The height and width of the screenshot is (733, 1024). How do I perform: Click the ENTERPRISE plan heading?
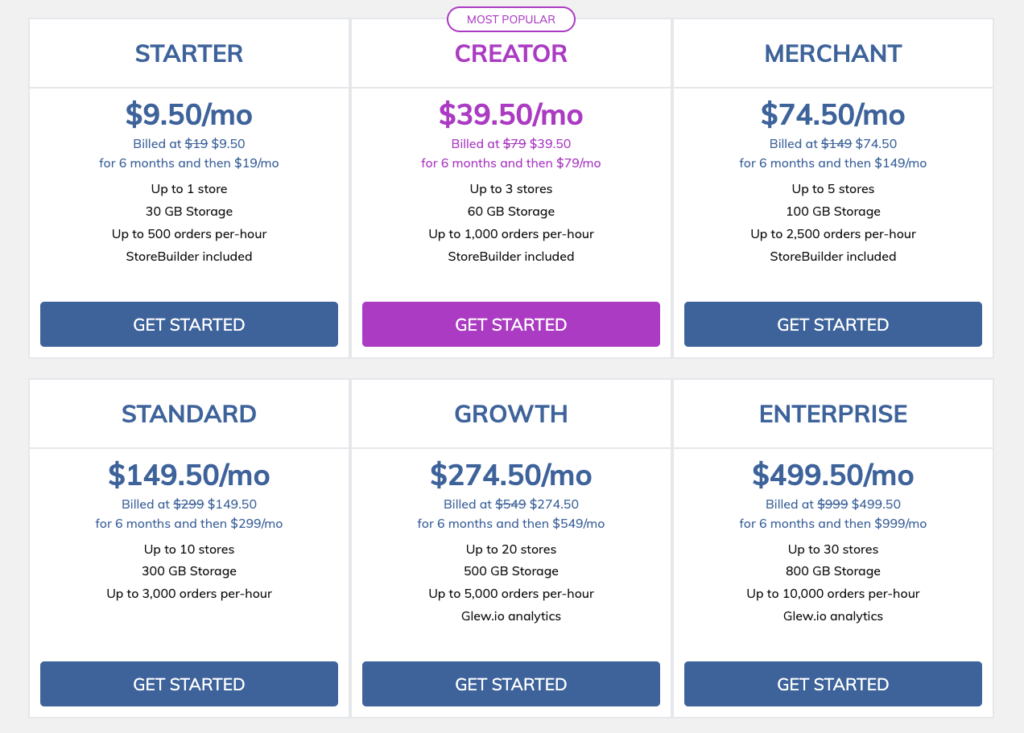click(832, 413)
